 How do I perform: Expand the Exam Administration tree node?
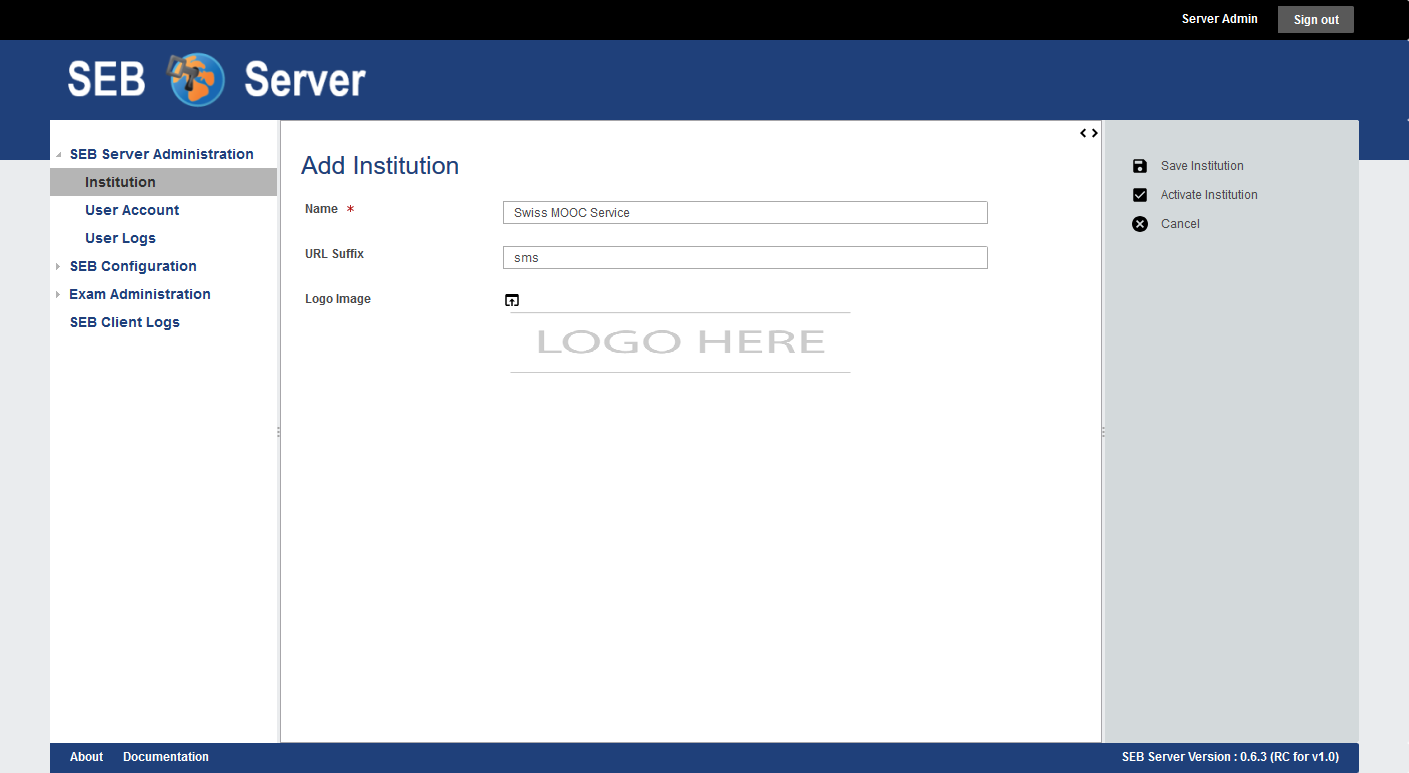tap(59, 295)
